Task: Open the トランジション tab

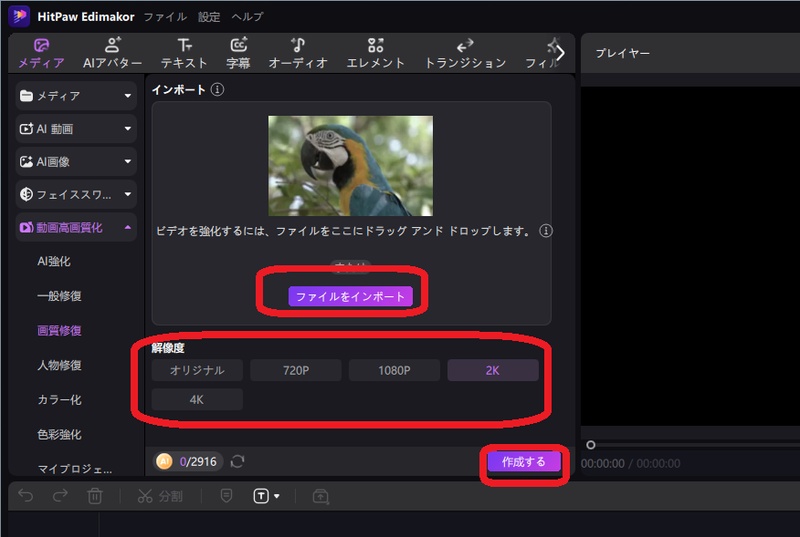Action: click(x=465, y=54)
